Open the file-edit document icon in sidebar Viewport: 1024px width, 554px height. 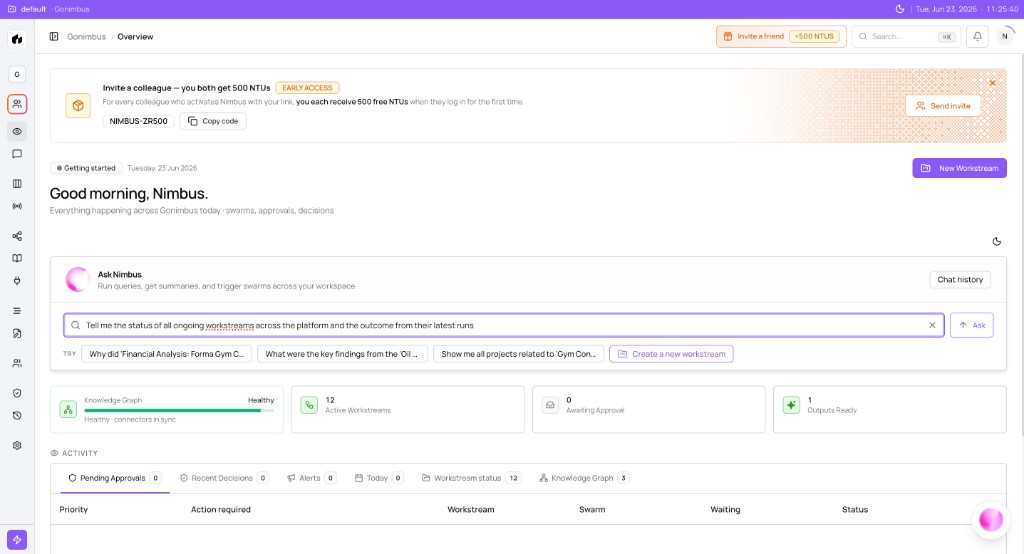tap(17, 333)
